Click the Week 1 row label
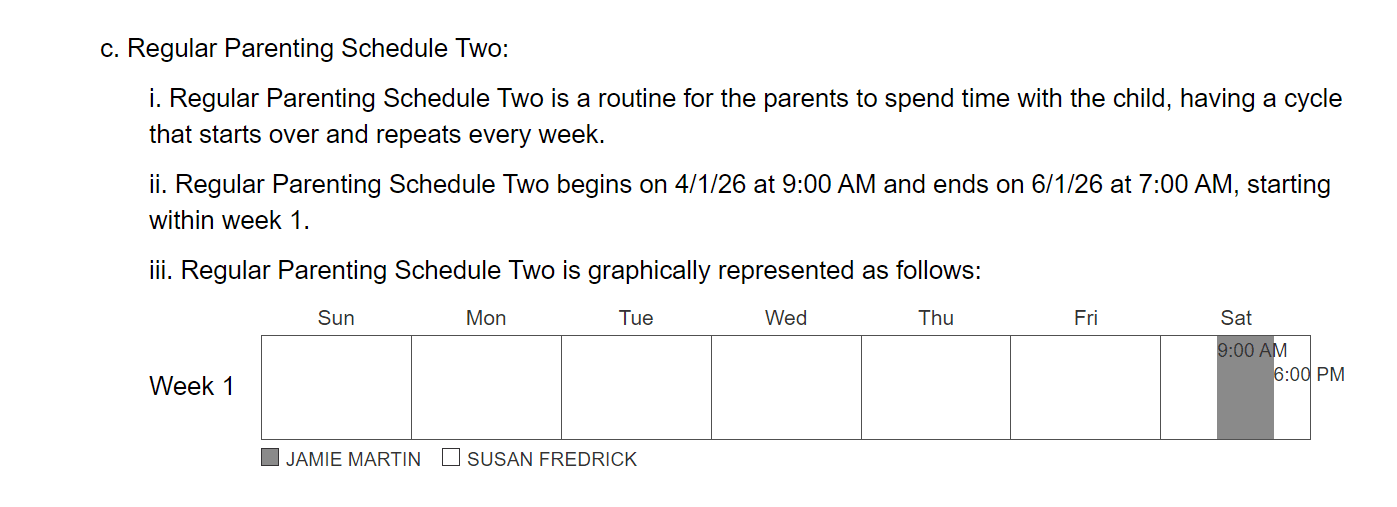Screen dimensions: 1397x507 click(192, 386)
